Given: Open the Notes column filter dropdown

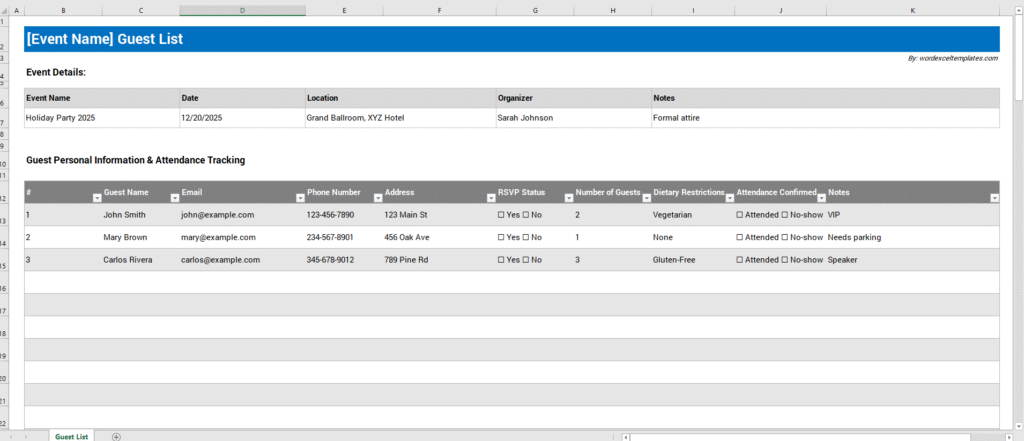Looking at the screenshot, I should coord(993,198).
